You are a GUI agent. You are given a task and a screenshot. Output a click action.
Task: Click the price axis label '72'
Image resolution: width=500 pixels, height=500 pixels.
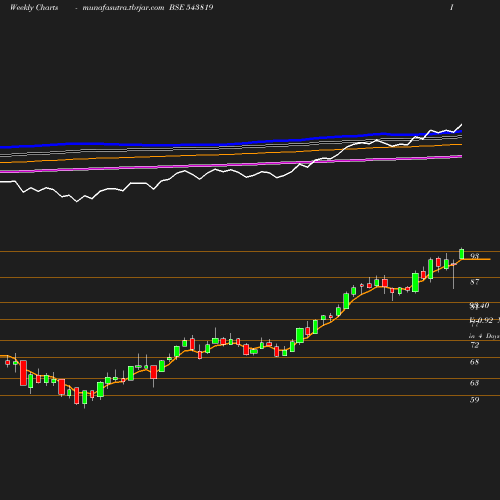pyautogui.click(x=475, y=345)
